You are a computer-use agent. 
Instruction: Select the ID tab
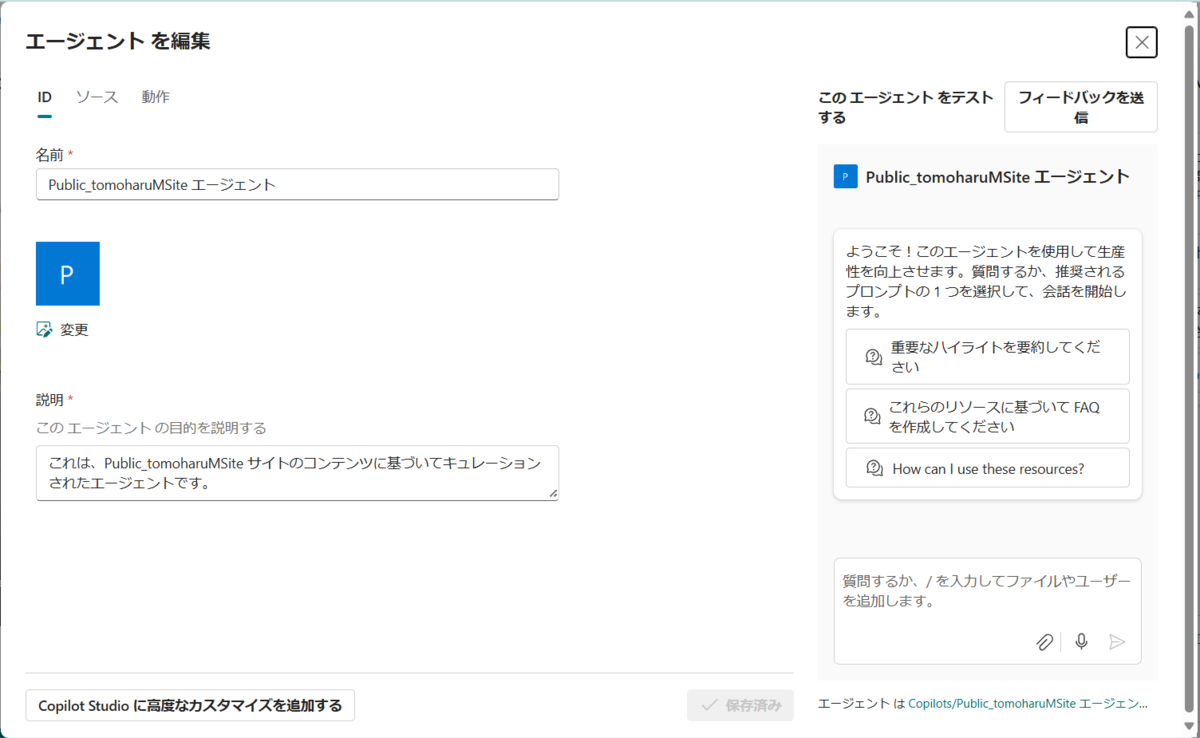[45, 97]
